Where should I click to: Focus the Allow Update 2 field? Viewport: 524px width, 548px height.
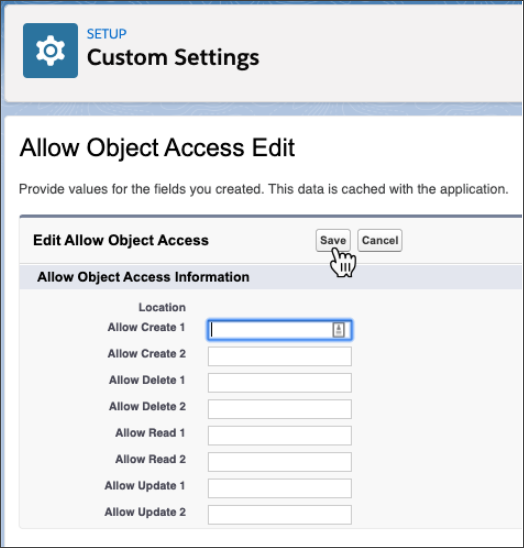point(280,514)
